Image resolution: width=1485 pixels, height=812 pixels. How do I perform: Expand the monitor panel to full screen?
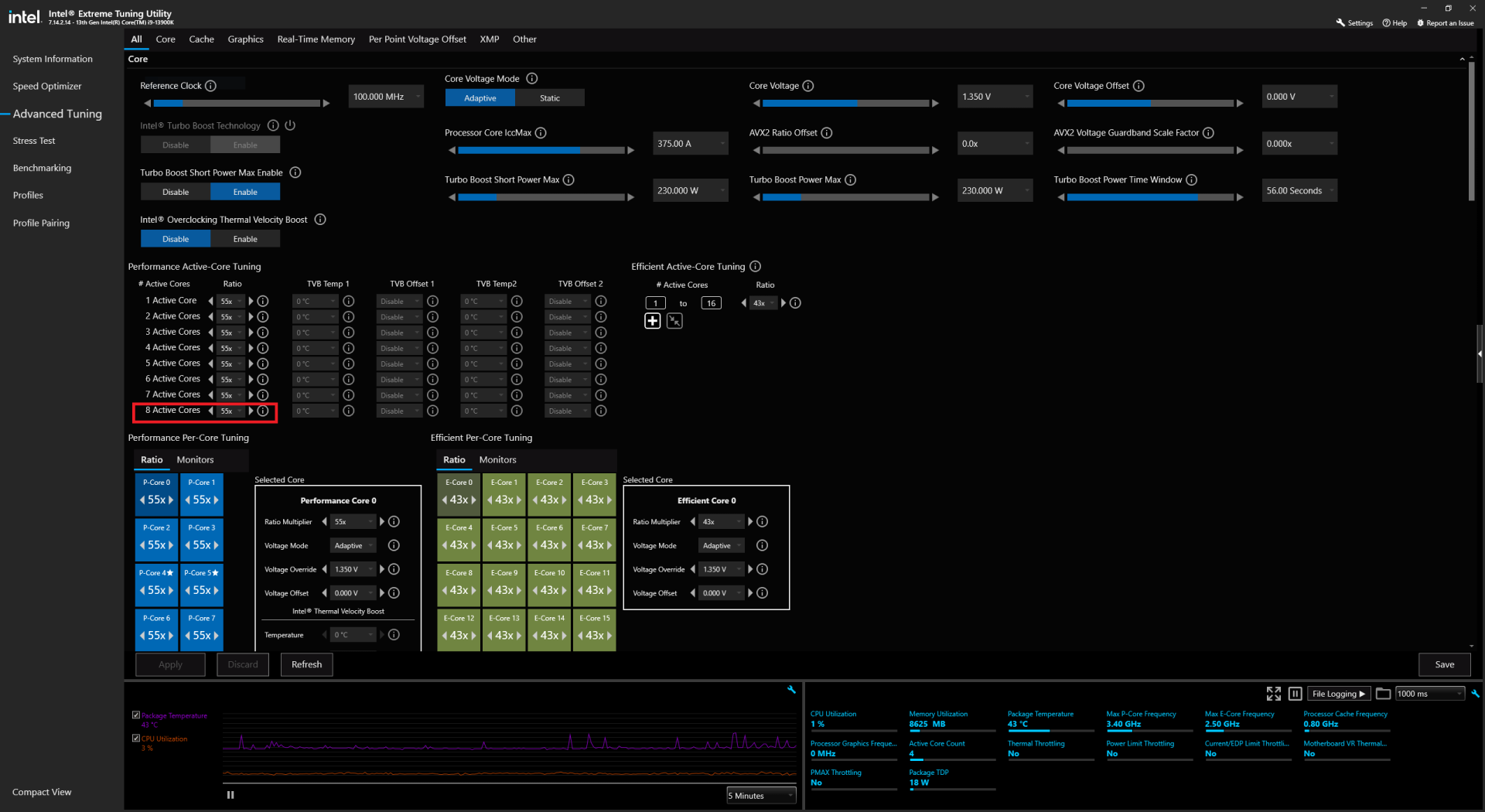(1273, 694)
